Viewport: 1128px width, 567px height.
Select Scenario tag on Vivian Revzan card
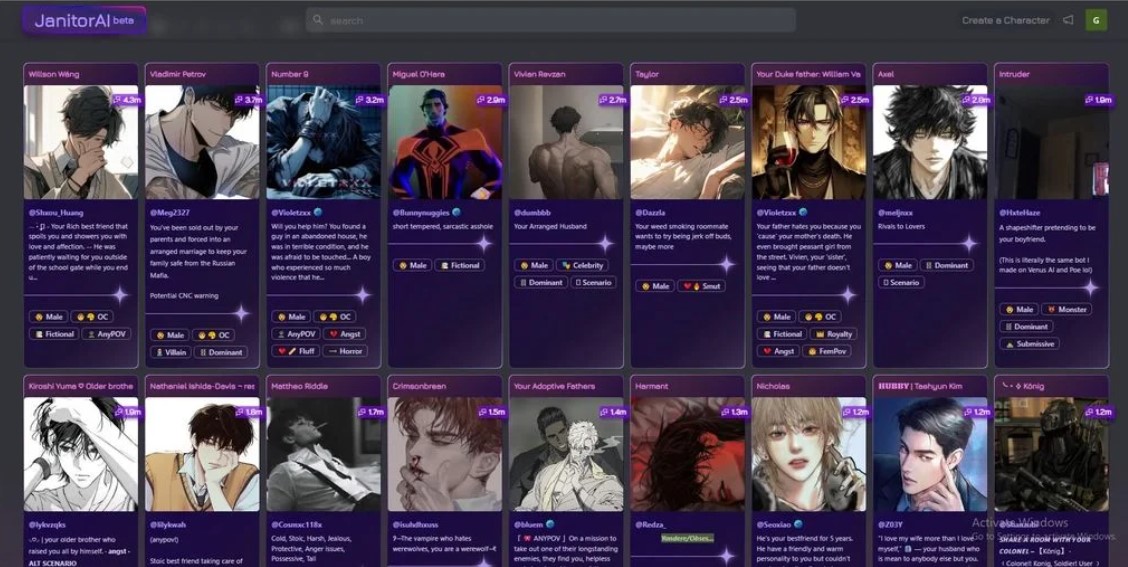point(593,283)
